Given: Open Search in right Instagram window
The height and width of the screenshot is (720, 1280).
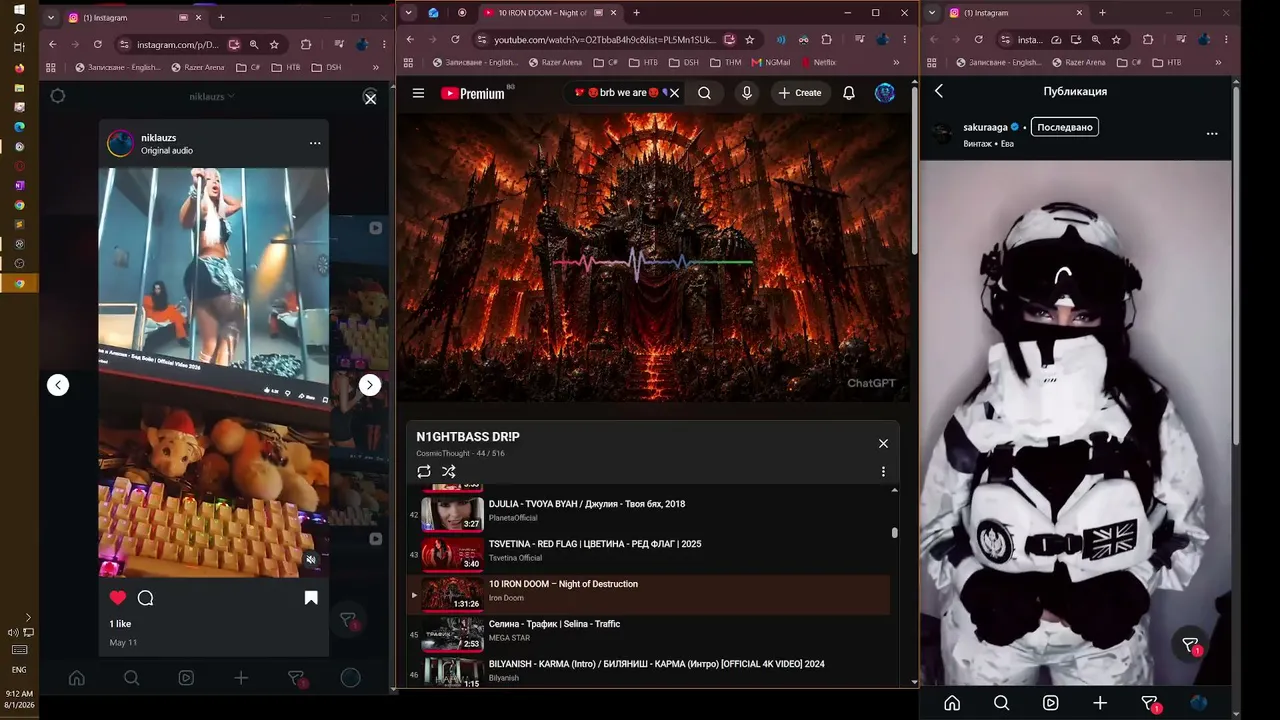Looking at the screenshot, I should click(1001, 703).
